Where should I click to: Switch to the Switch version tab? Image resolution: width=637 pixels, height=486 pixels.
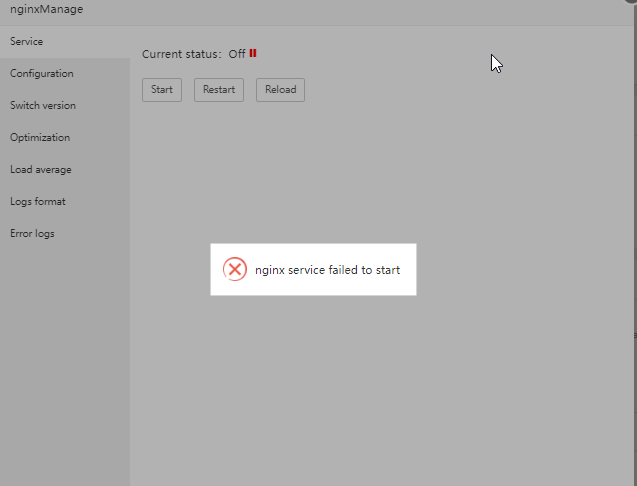[65, 106]
